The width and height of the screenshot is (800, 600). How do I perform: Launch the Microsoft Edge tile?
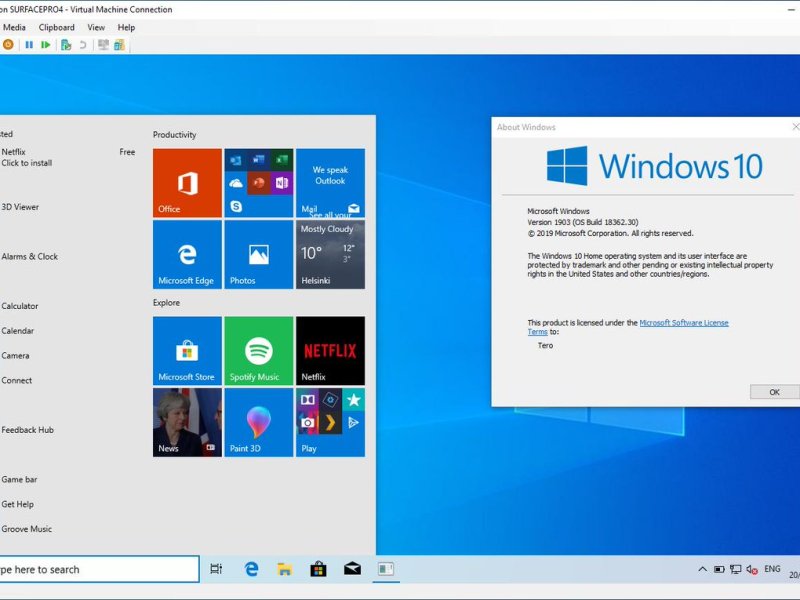(x=187, y=255)
